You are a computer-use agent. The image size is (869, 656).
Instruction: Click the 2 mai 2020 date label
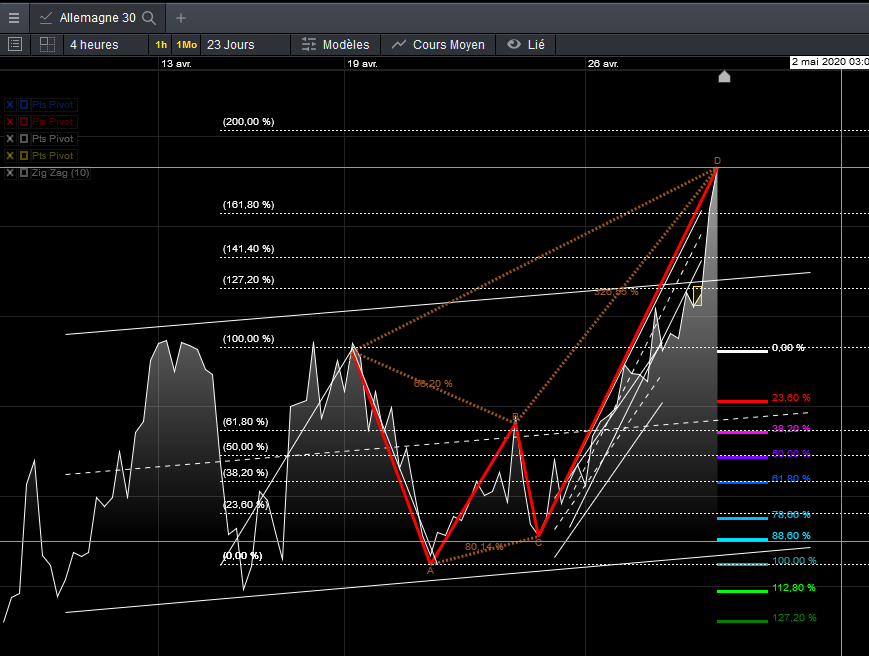pos(830,62)
